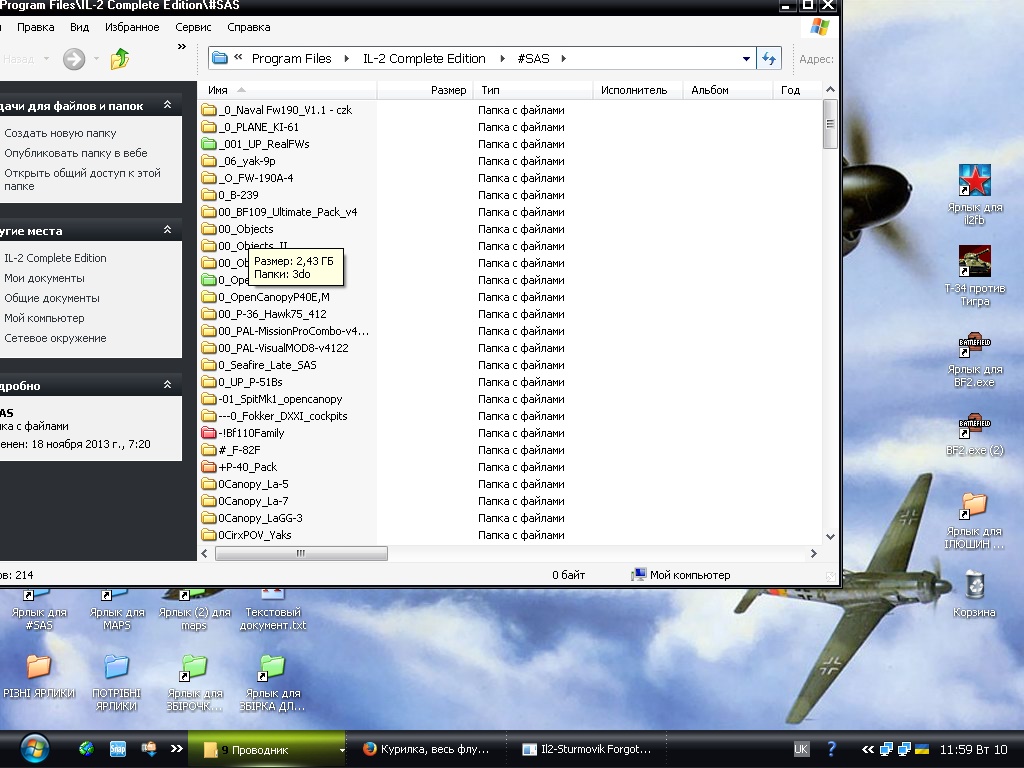The height and width of the screenshot is (768, 1024).
Task: Open the address bar history dropdown
Action: click(746, 59)
